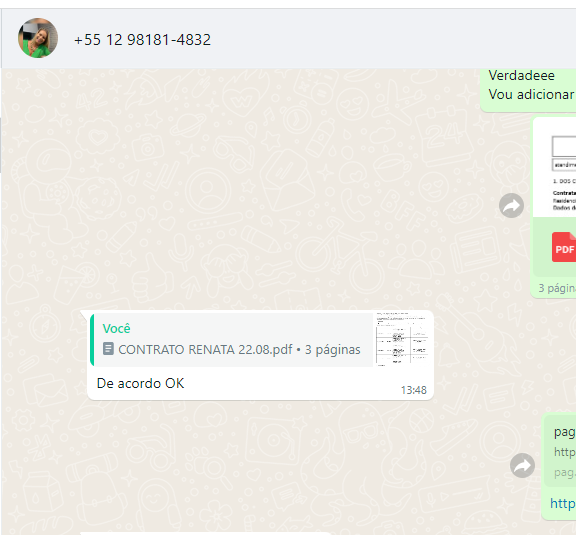Click the "Vou adicionar" message line
The image size is (576, 535).
click(532, 94)
